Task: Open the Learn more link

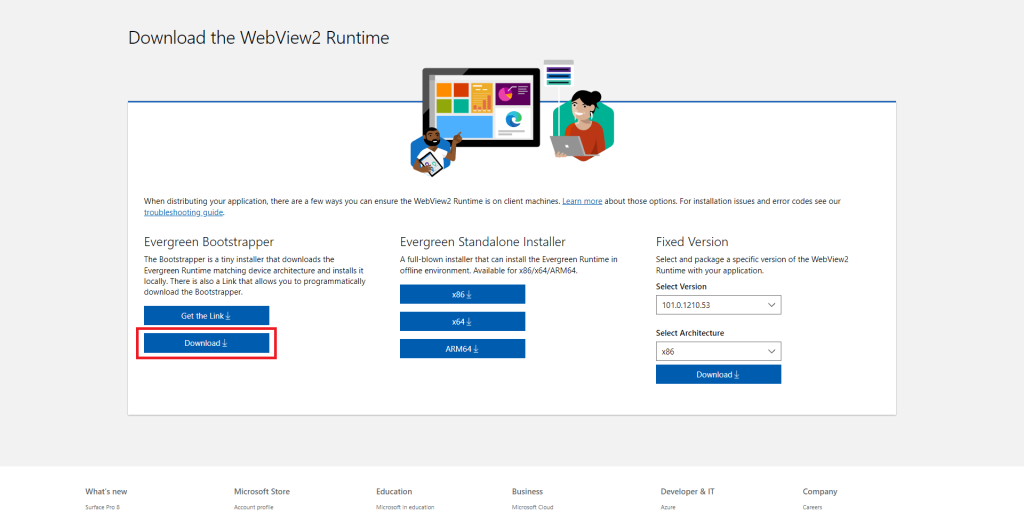Action: [582, 201]
